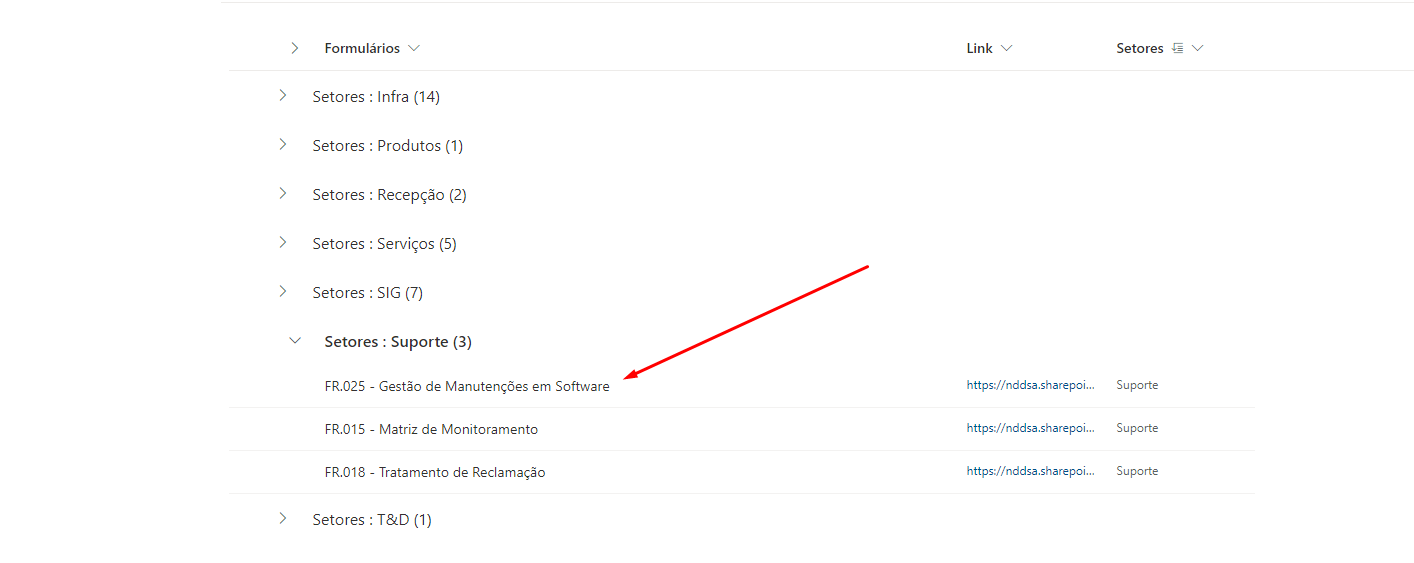Open the Formulários column dropdown

click(x=414, y=48)
